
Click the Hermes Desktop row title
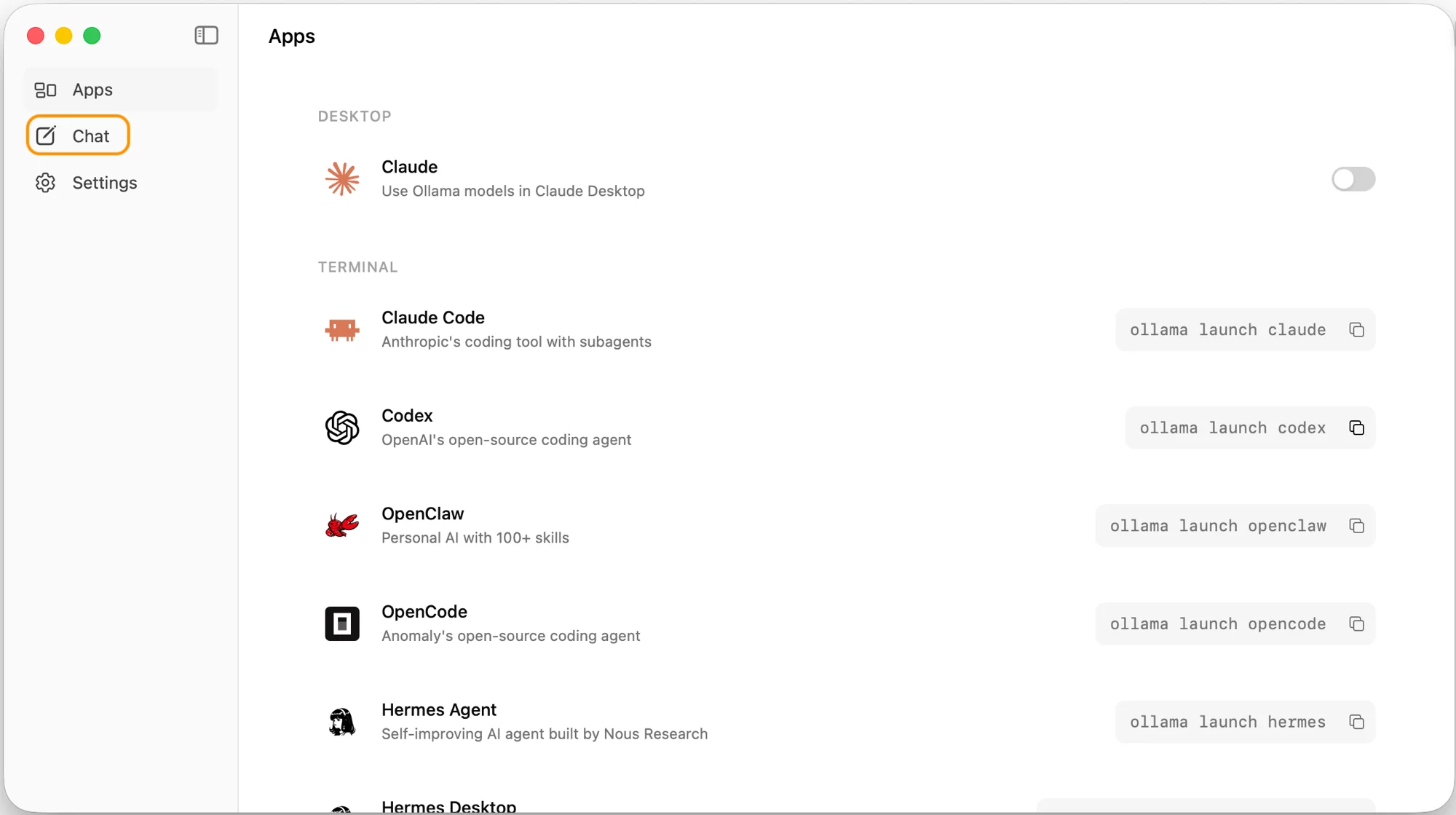(x=449, y=806)
